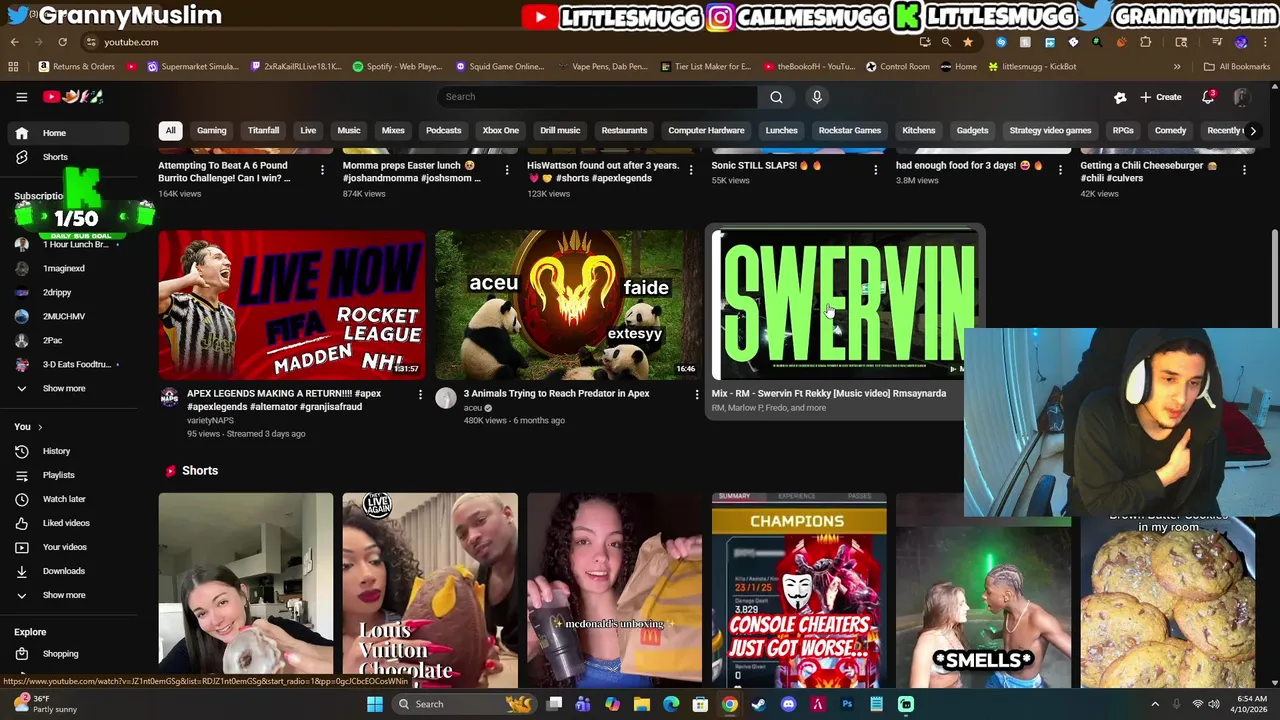Screen dimensions: 1280x720
Task: Click the Windows Start button
Action: pos(375,704)
